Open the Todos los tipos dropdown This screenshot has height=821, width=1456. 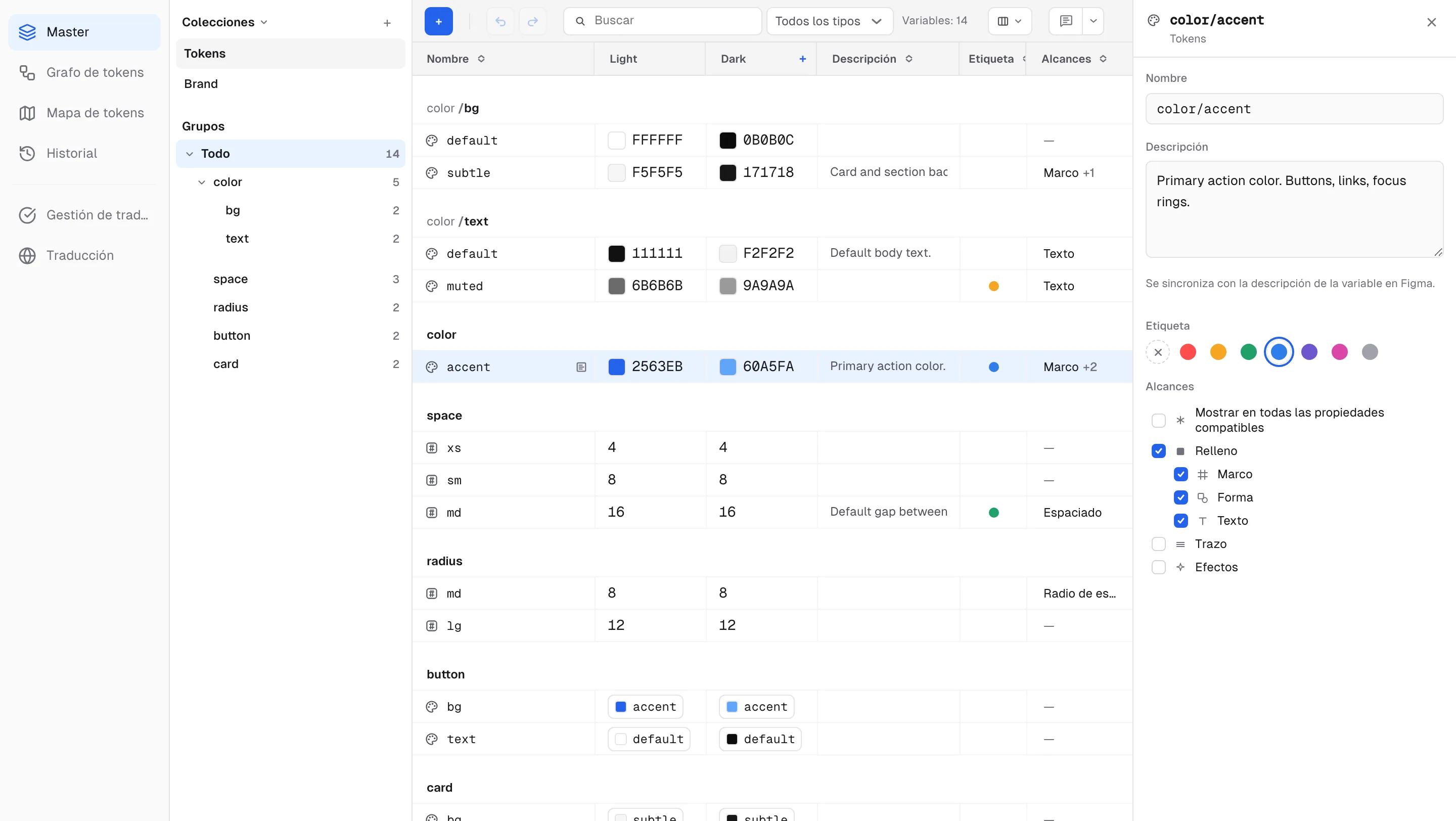(829, 21)
